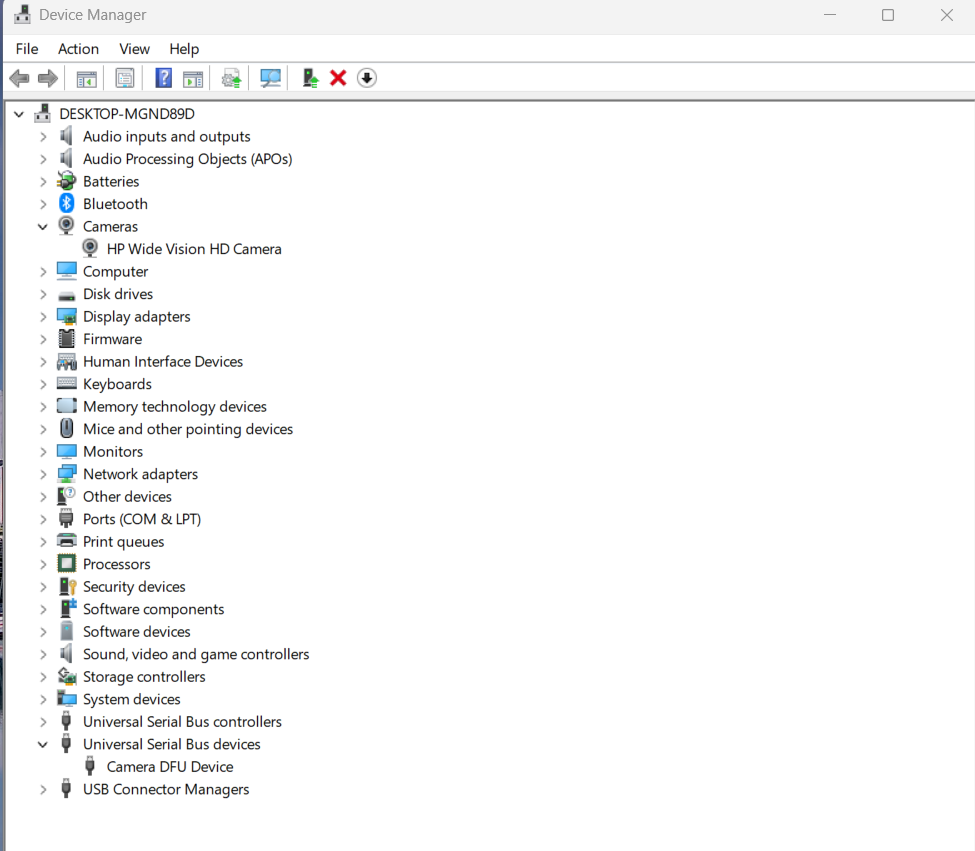Click the Network adapters icon

click(67, 474)
